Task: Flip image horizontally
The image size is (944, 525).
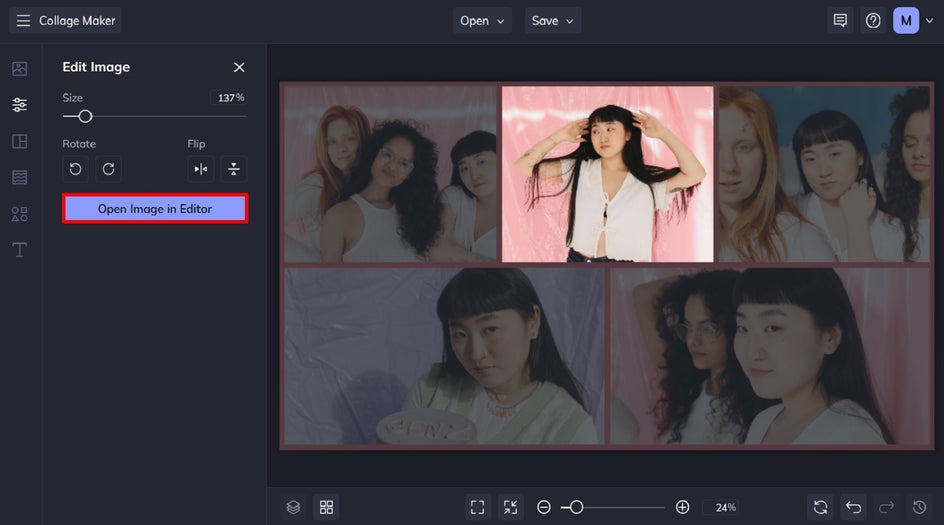Action: [200, 169]
